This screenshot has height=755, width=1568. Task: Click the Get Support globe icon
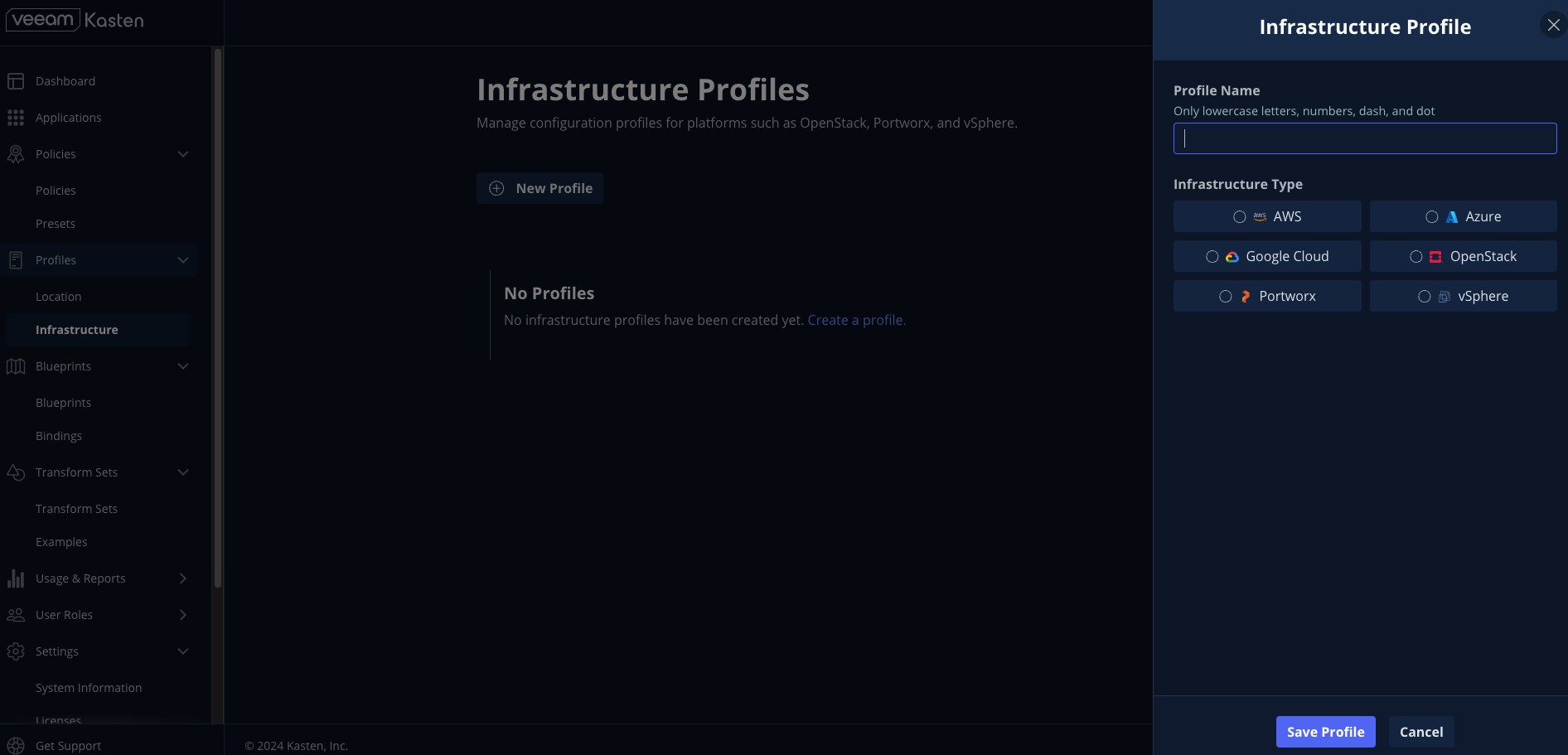(16, 746)
